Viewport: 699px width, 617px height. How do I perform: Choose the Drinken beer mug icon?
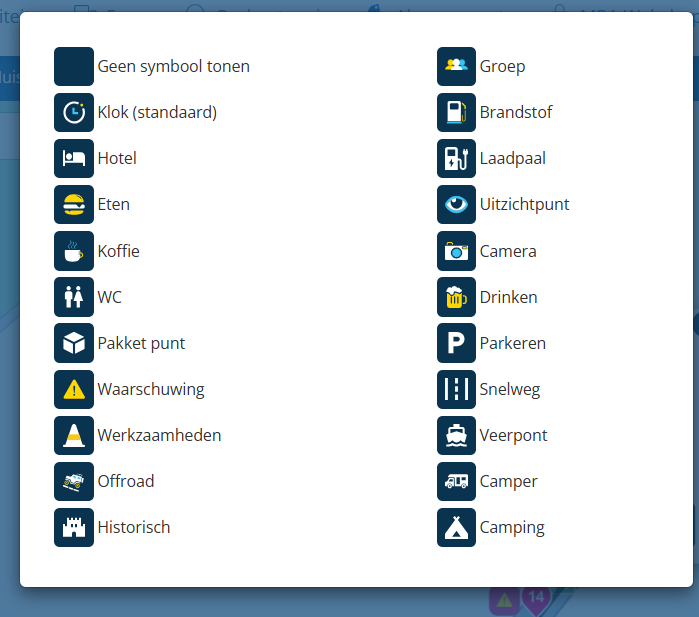[x=456, y=297]
